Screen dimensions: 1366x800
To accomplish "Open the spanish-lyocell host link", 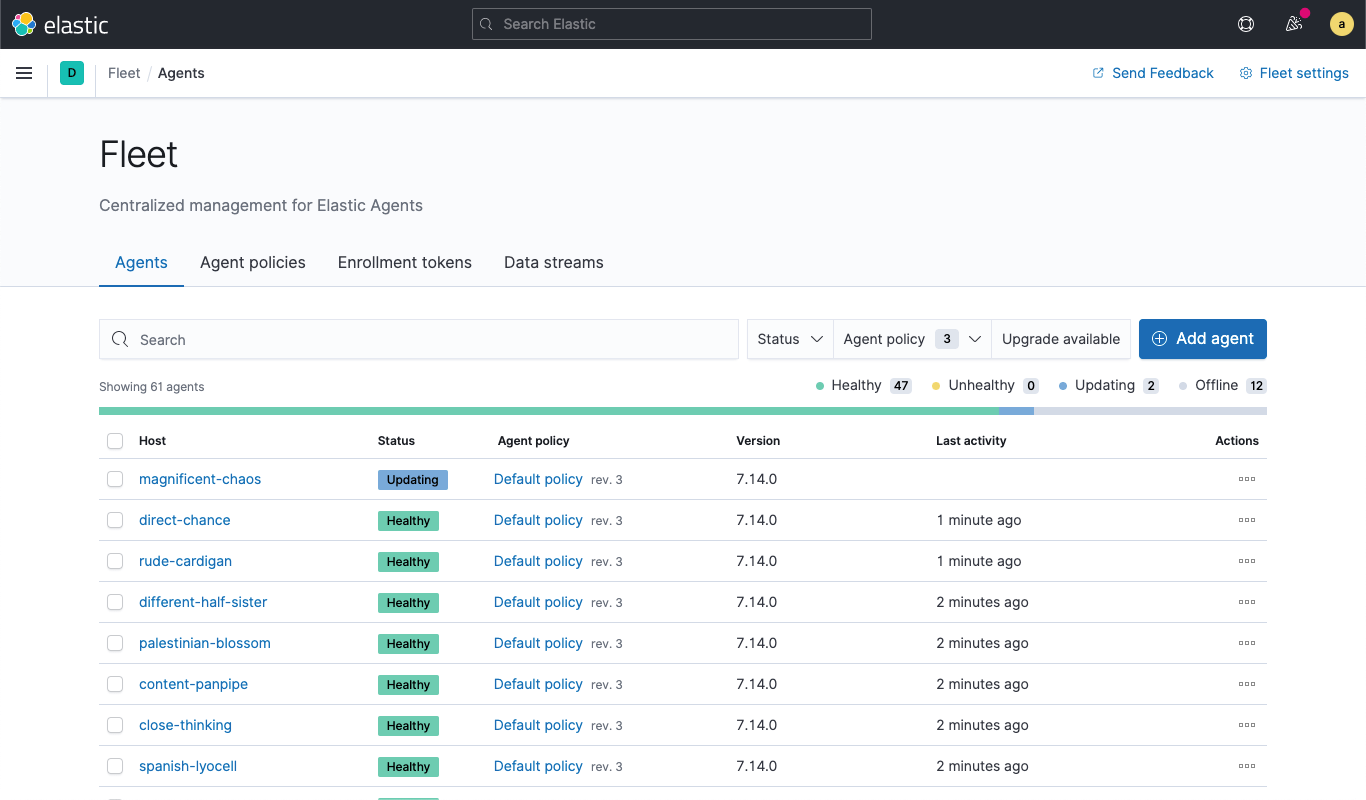I will (188, 766).
